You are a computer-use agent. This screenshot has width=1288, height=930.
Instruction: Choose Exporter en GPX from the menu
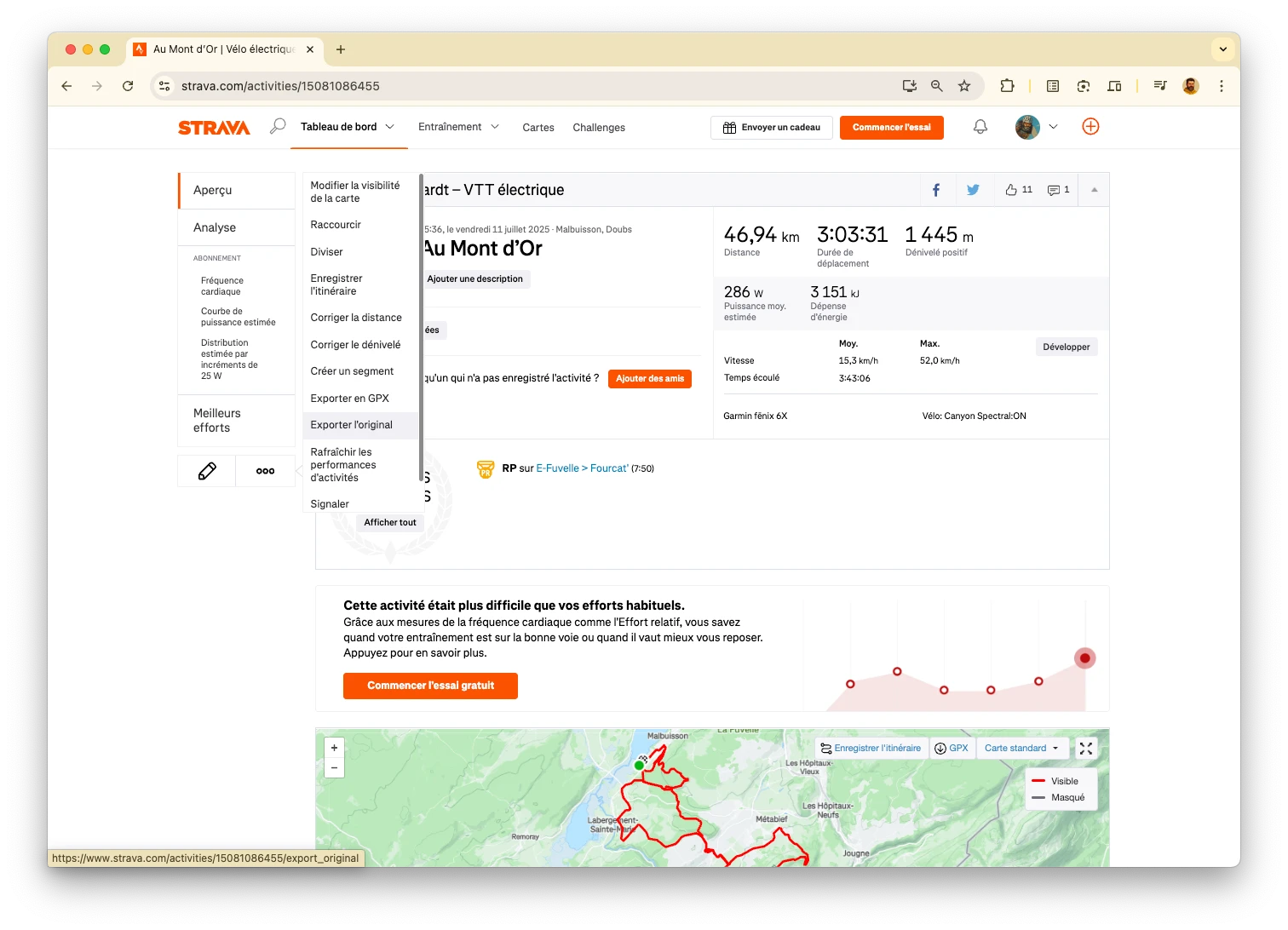pyautogui.click(x=361, y=399)
